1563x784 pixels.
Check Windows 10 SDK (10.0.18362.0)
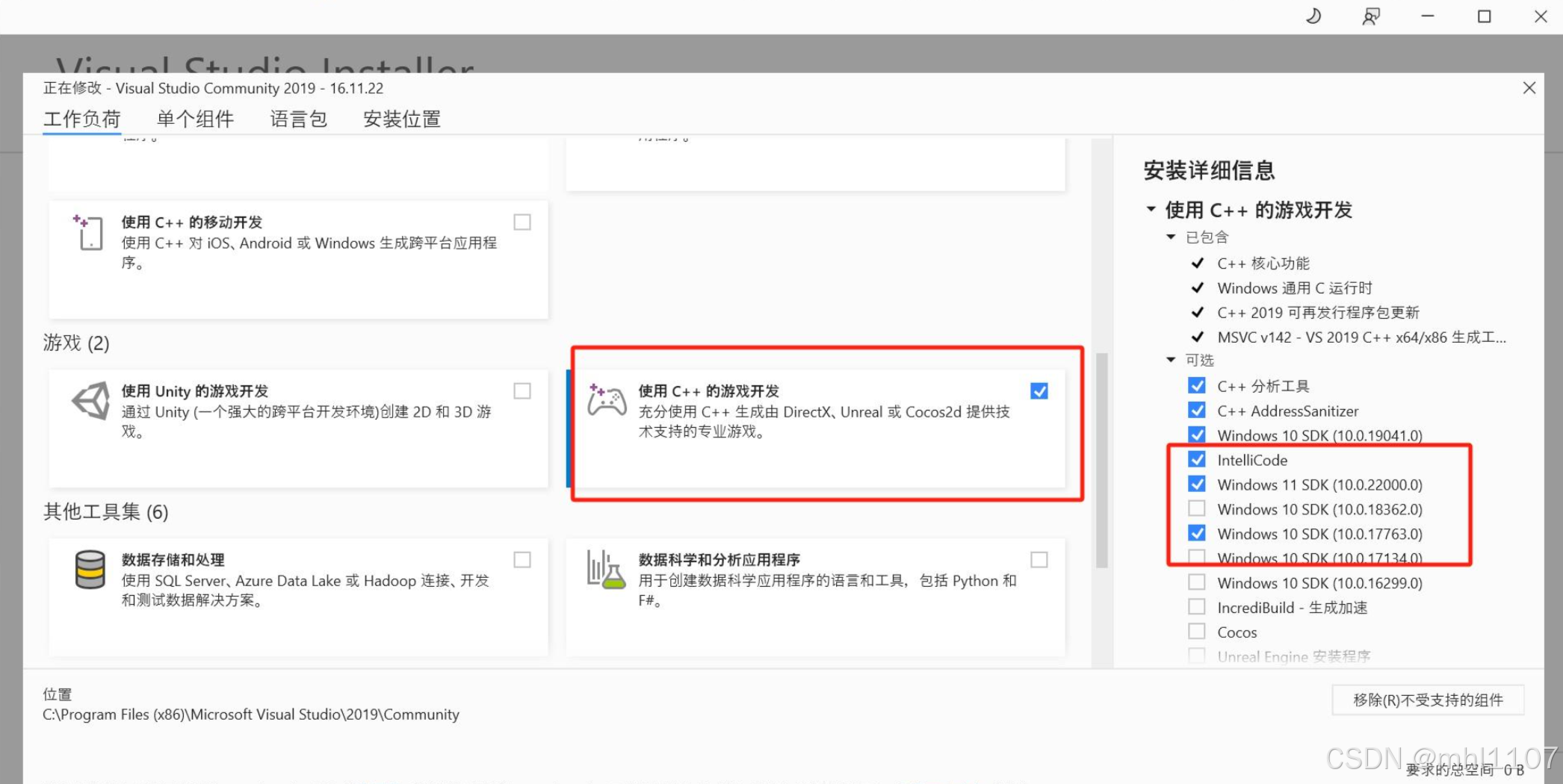(x=1197, y=508)
